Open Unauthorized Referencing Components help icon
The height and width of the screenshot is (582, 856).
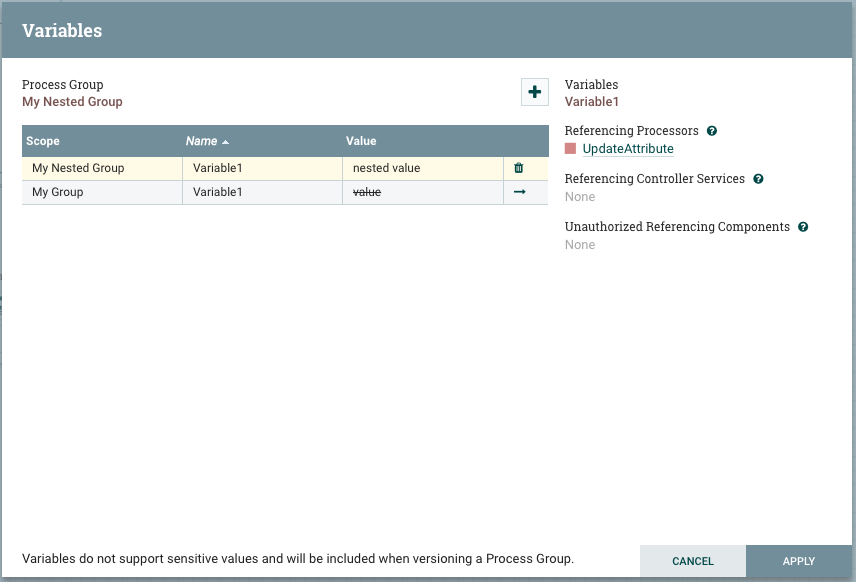pos(803,227)
